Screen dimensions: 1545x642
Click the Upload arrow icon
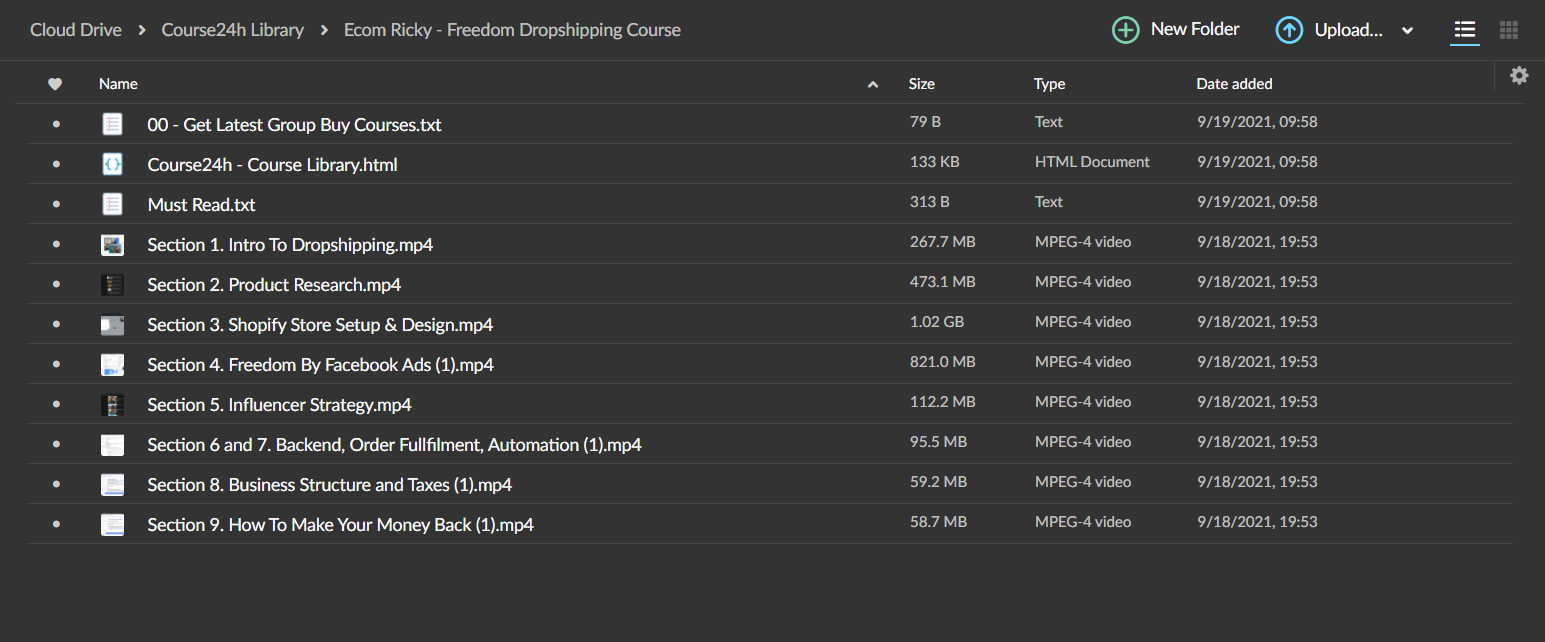click(1289, 30)
